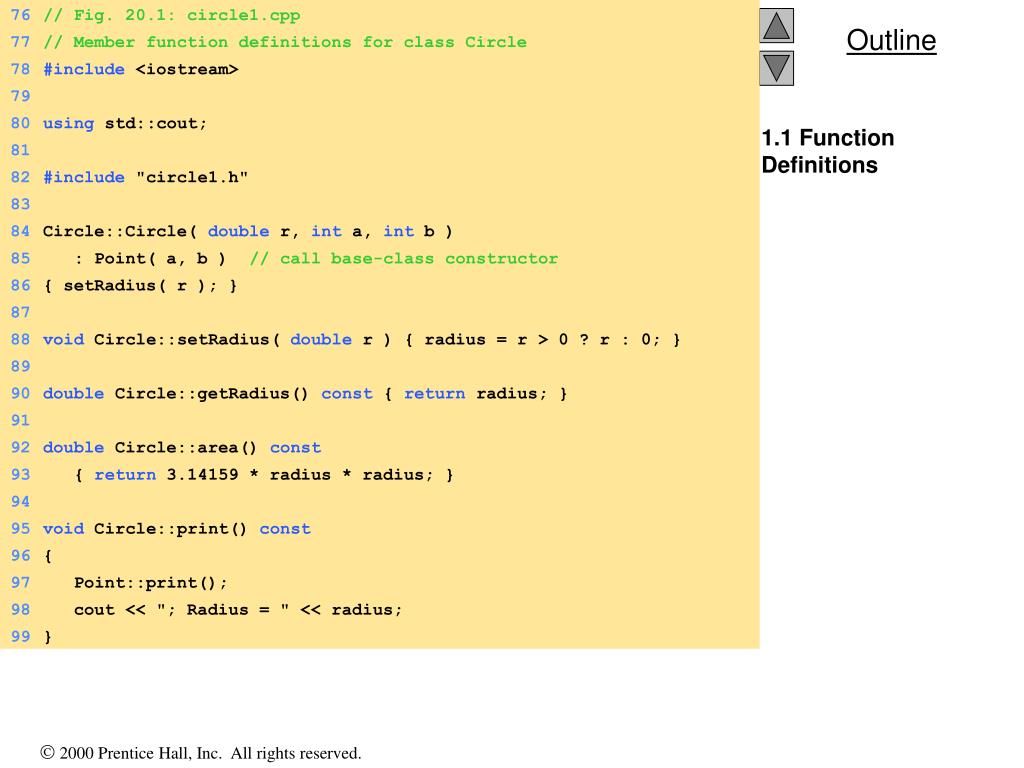Viewport: 1024px width, 768px height.
Task: Open the Outline link
Action: (891, 40)
